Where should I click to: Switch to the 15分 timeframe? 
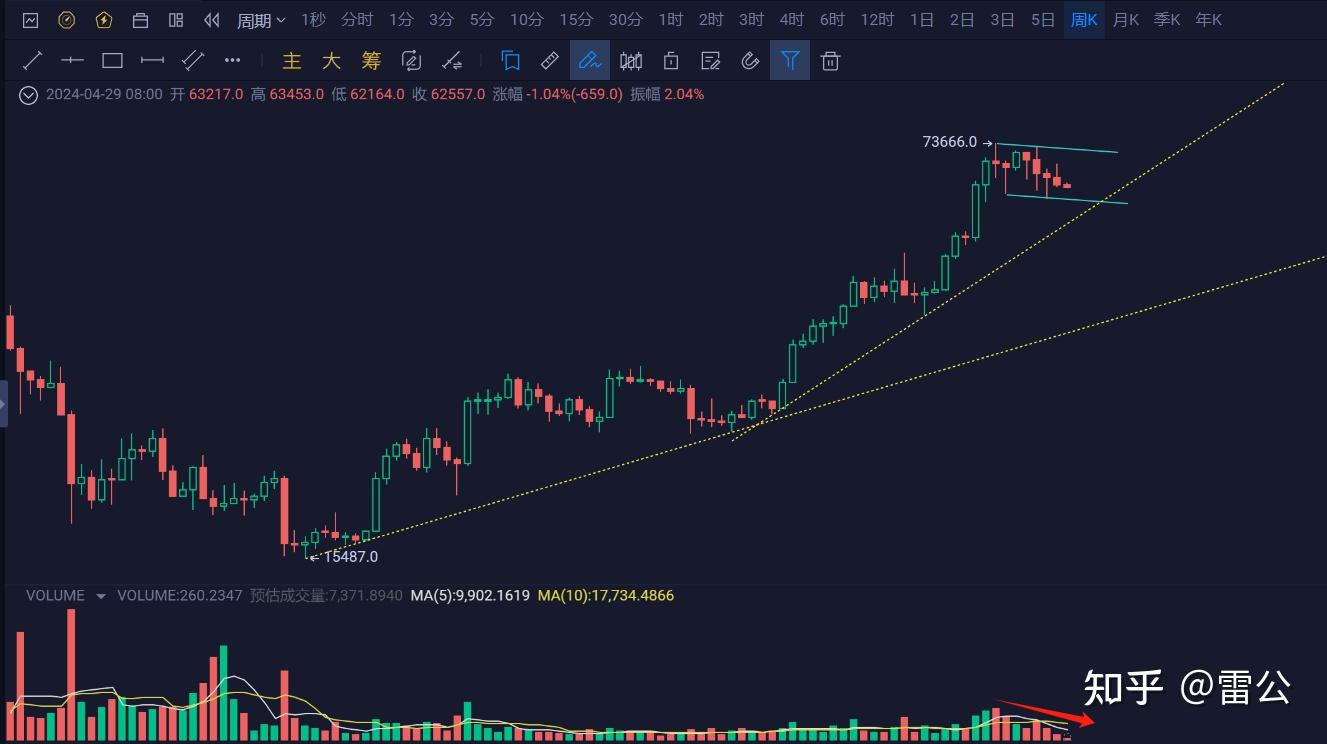click(x=576, y=20)
